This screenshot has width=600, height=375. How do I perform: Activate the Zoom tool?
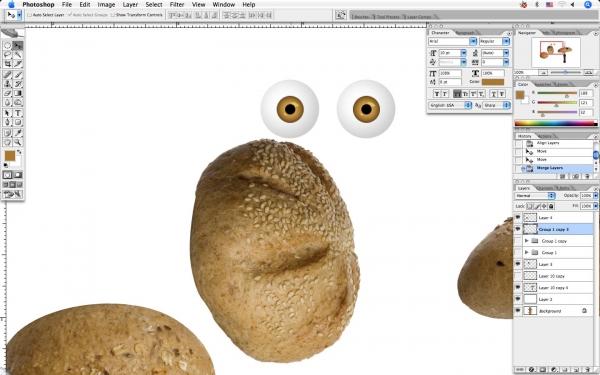point(18,142)
